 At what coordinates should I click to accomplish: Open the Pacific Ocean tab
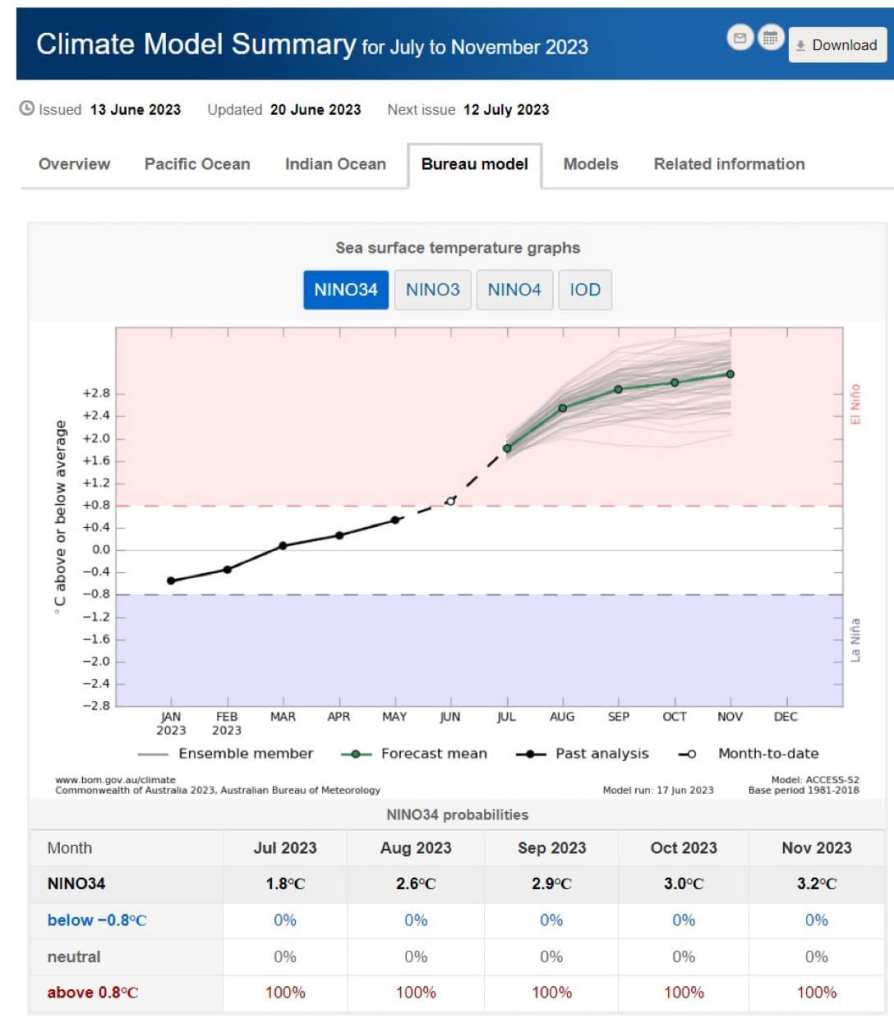197,164
